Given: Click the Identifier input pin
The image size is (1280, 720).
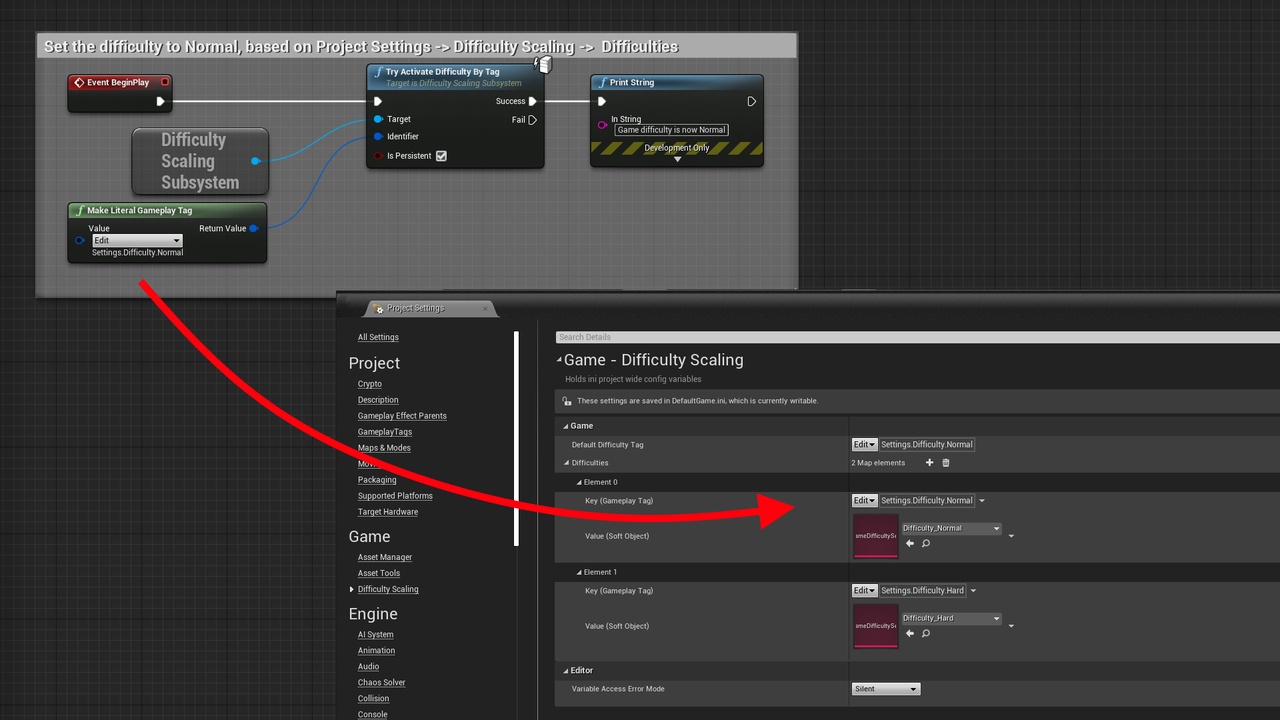Looking at the screenshot, I should 378,136.
